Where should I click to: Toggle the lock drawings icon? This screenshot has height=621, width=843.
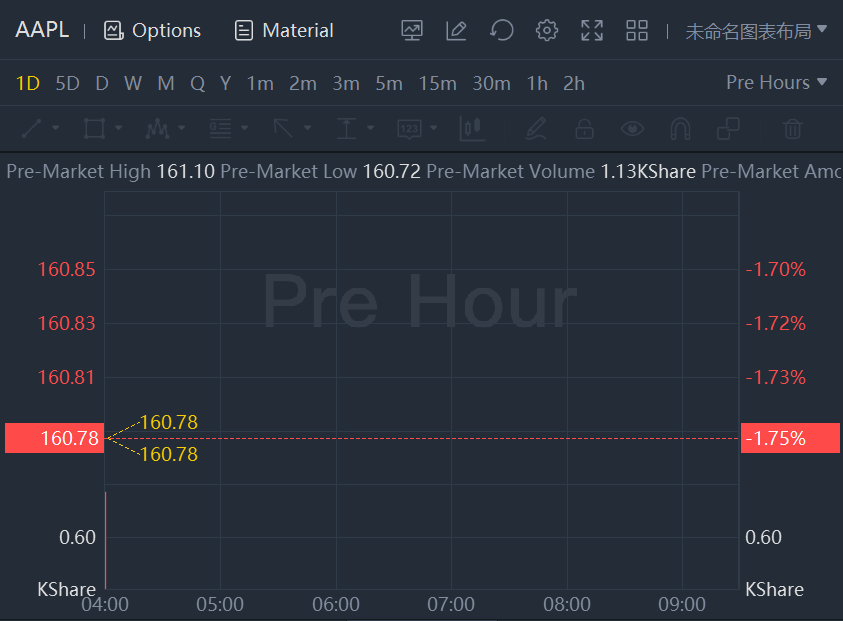tap(584, 128)
